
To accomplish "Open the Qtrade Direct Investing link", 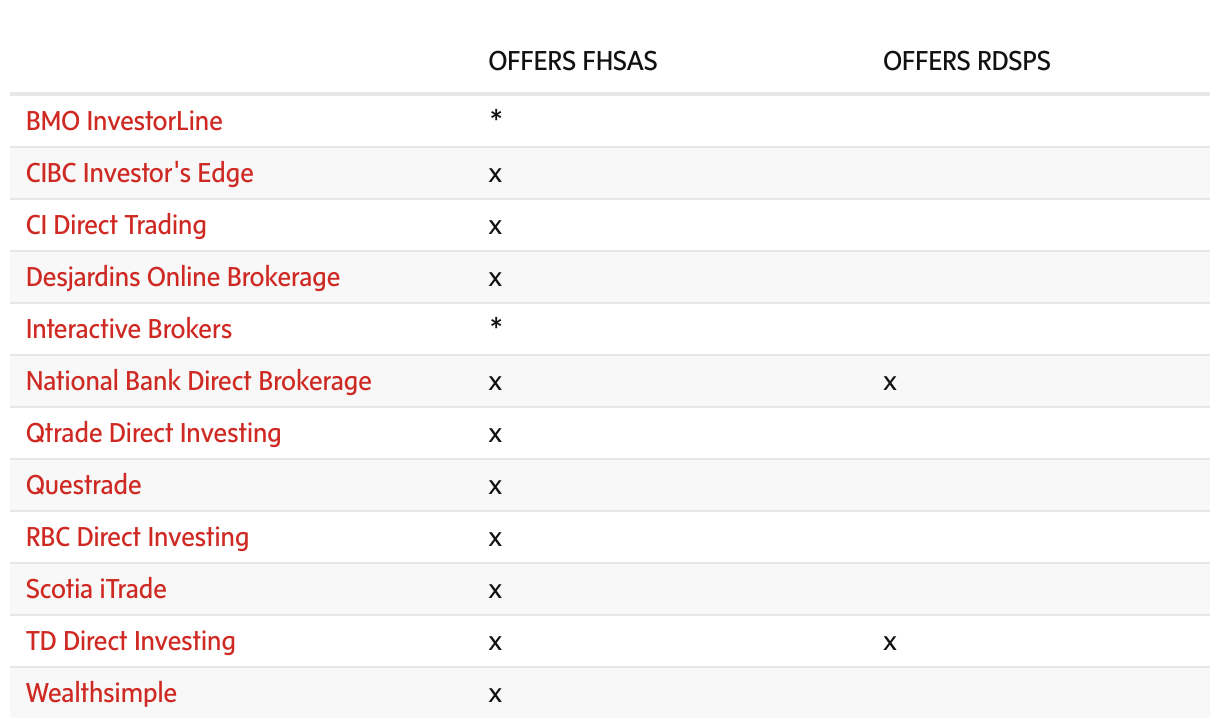I will 154,433.
